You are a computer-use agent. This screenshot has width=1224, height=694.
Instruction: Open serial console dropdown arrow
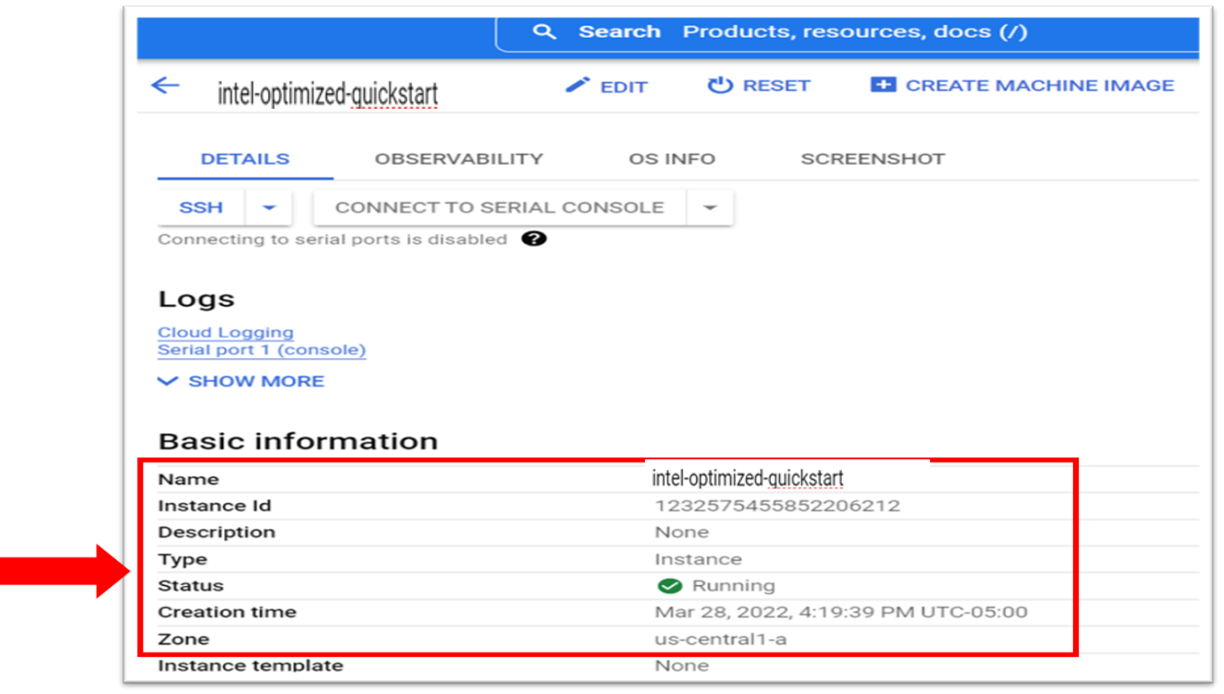coord(710,208)
